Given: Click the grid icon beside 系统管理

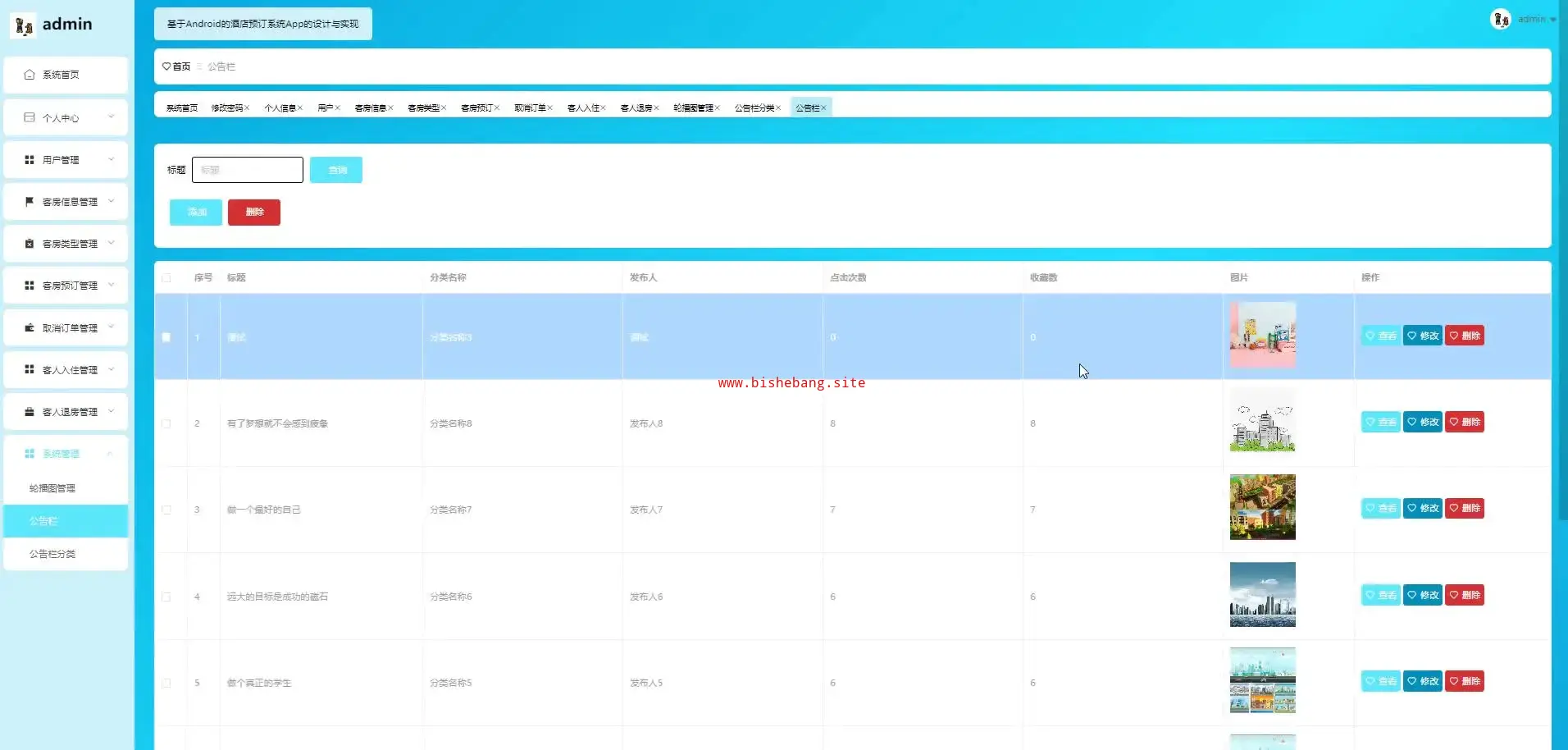Looking at the screenshot, I should 30,454.
